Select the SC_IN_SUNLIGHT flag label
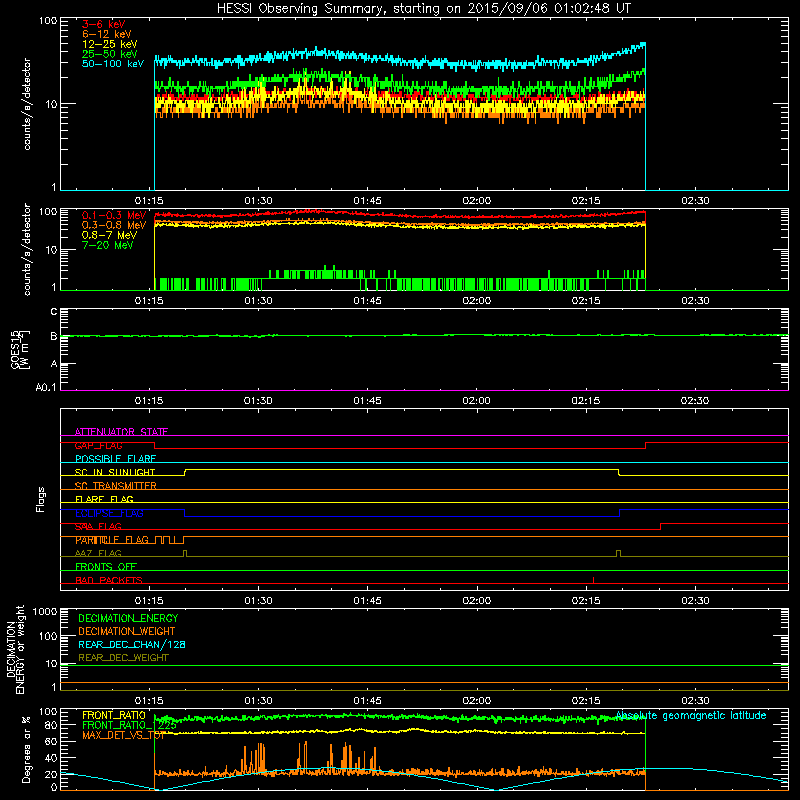This screenshot has height=800, width=800. [115, 472]
